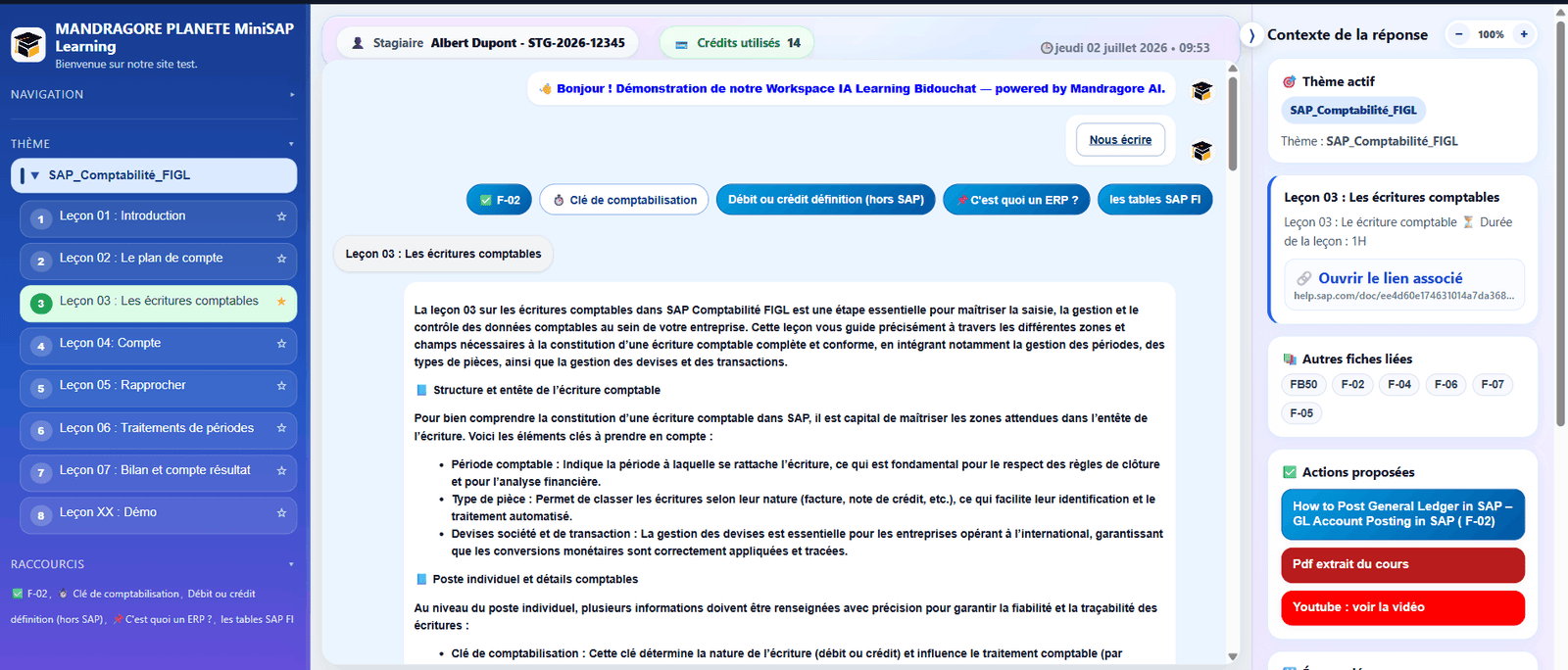Open How to Post General Ledger in SAP action
This screenshot has width=1568, height=670.
[x=1402, y=514]
